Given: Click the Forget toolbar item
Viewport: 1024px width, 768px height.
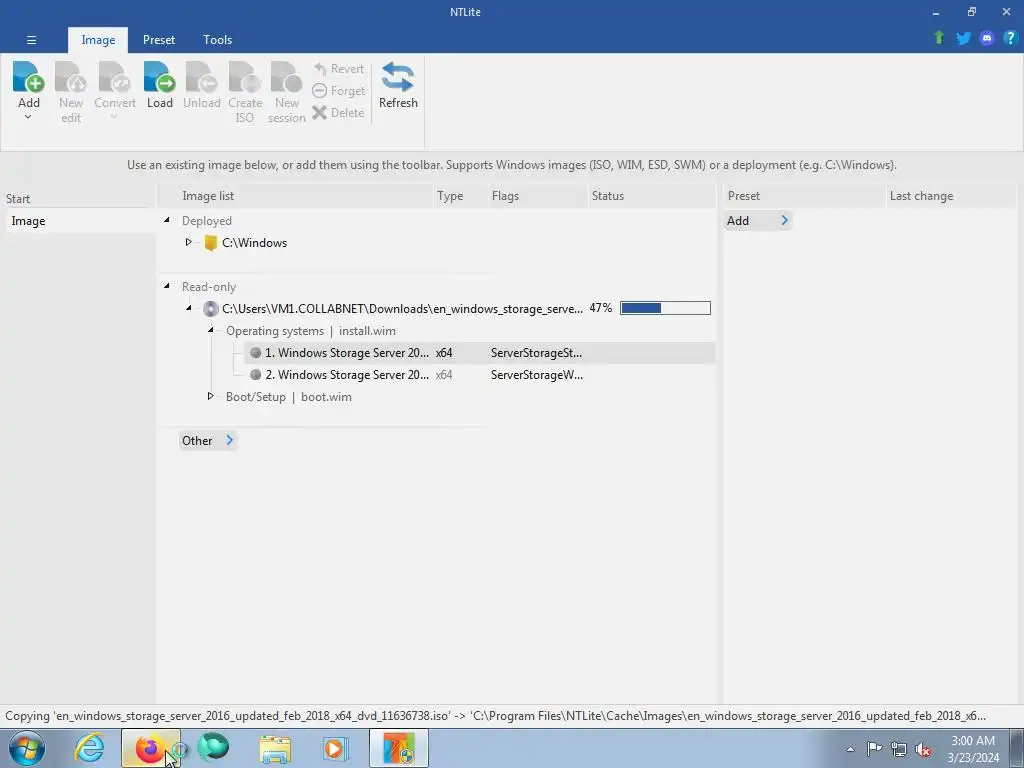Looking at the screenshot, I should (x=338, y=91).
